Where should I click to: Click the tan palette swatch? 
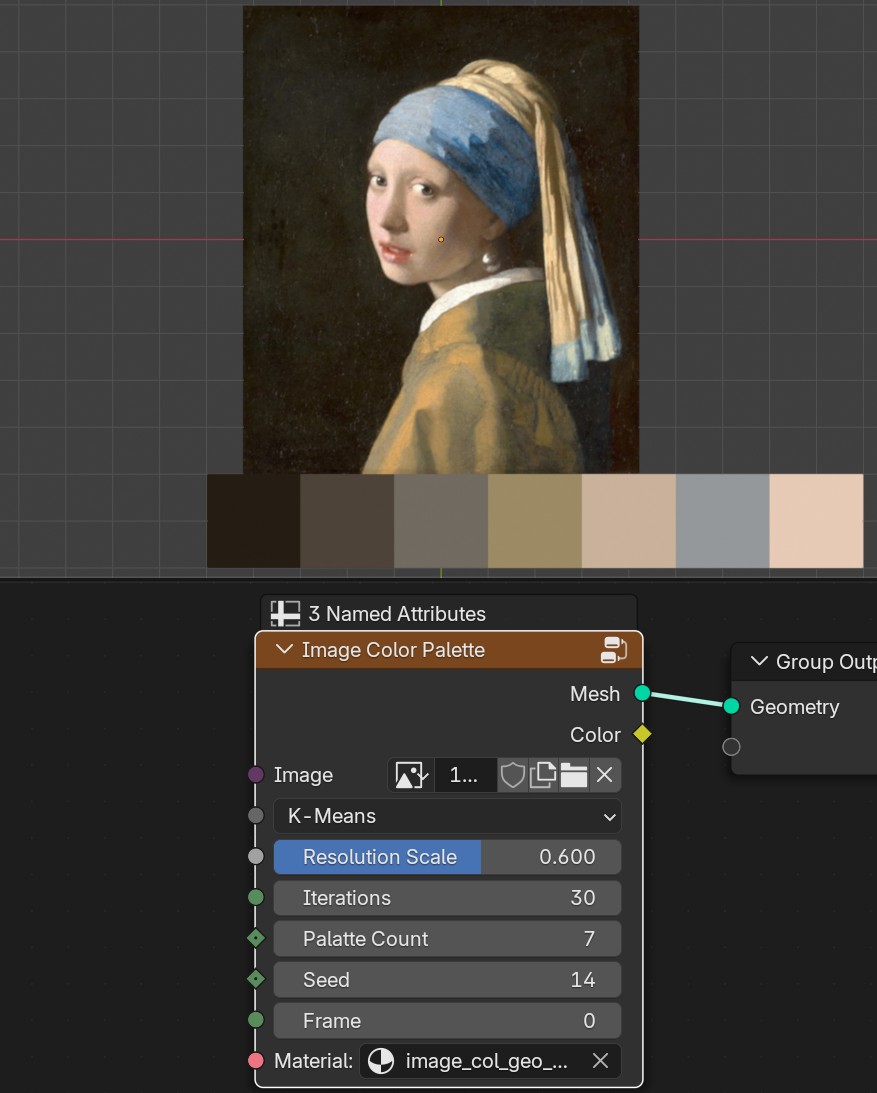click(x=535, y=521)
